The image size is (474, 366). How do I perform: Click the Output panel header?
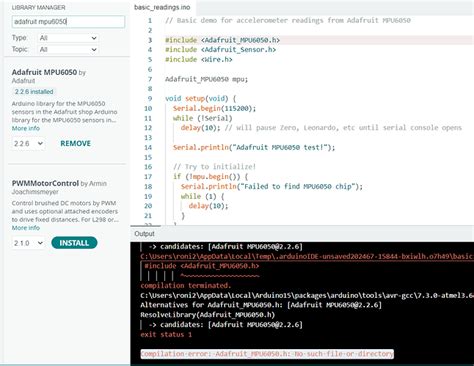[x=144, y=234]
